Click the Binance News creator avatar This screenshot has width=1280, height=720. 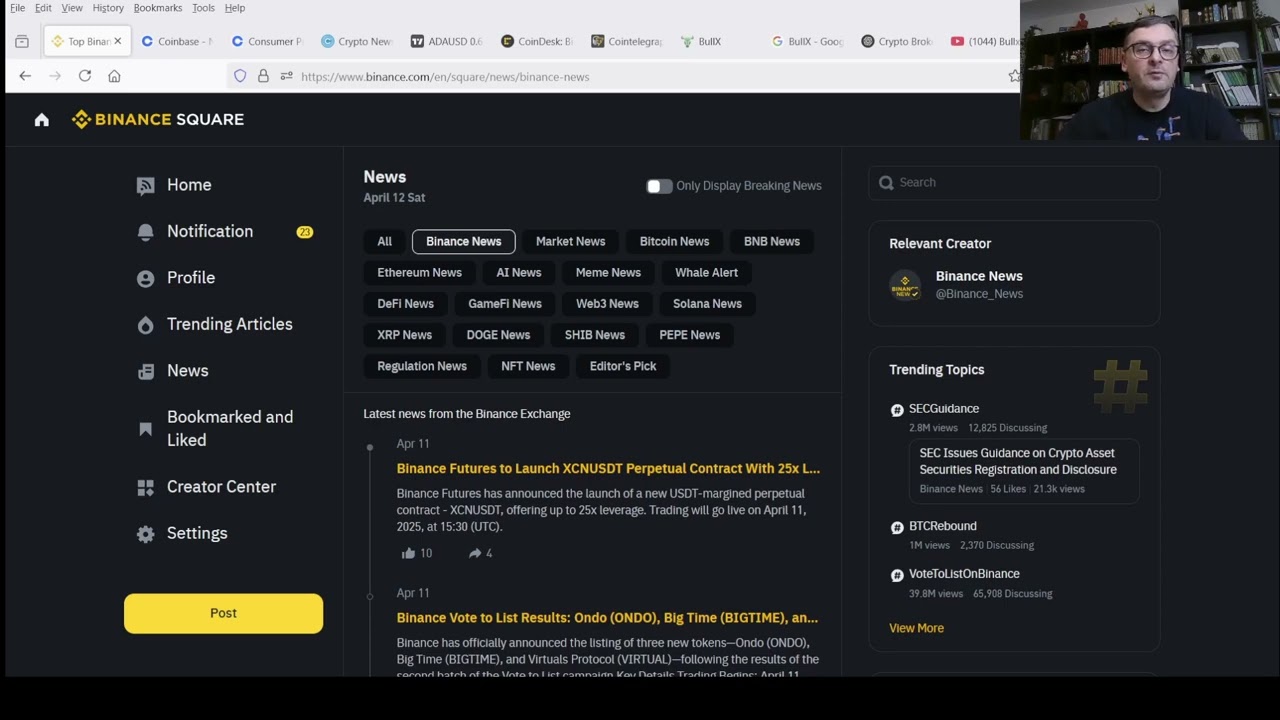905,285
